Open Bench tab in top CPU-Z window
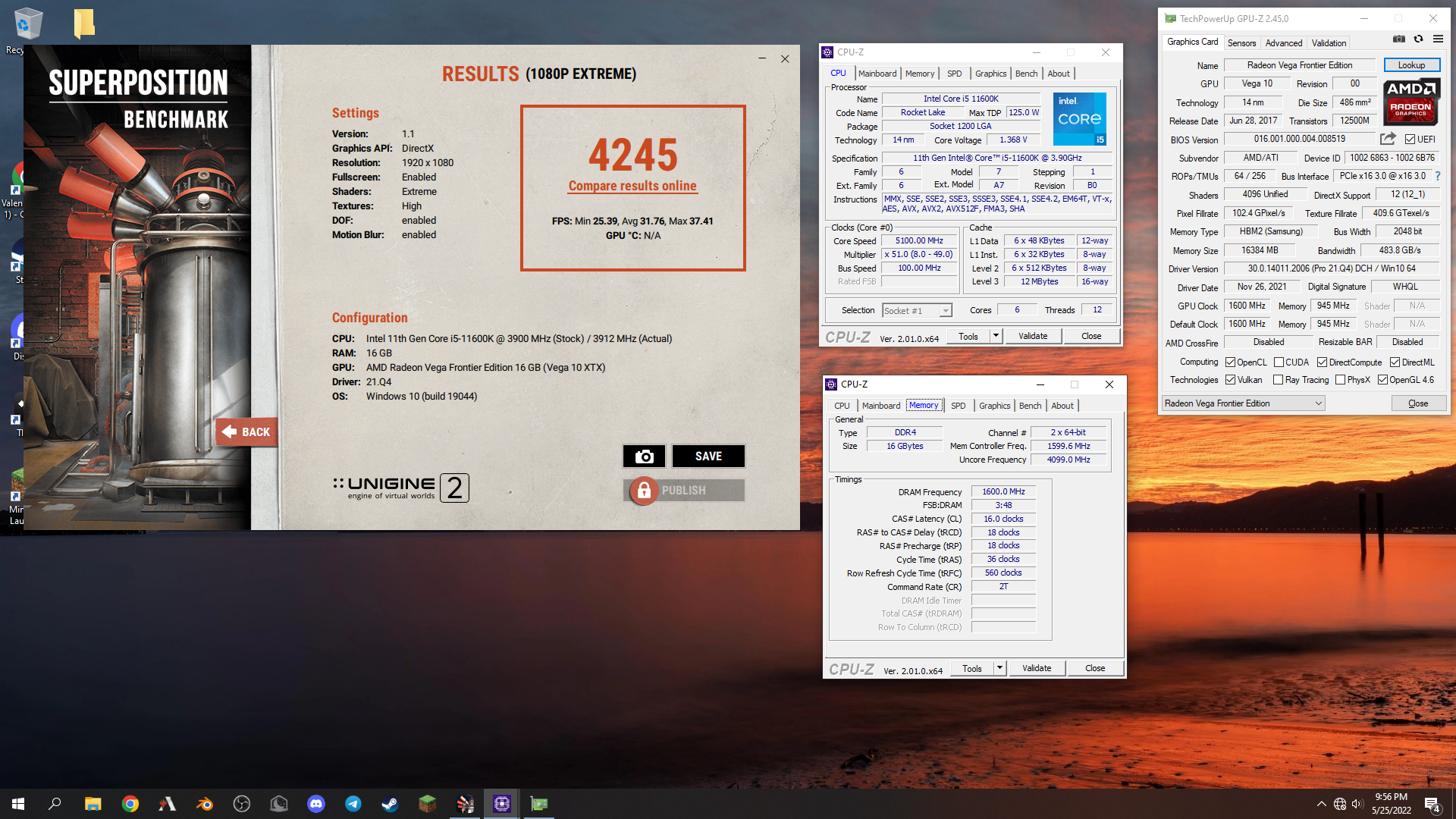Image resolution: width=1456 pixels, height=819 pixels. pyautogui.click(x=1026, y=74)
